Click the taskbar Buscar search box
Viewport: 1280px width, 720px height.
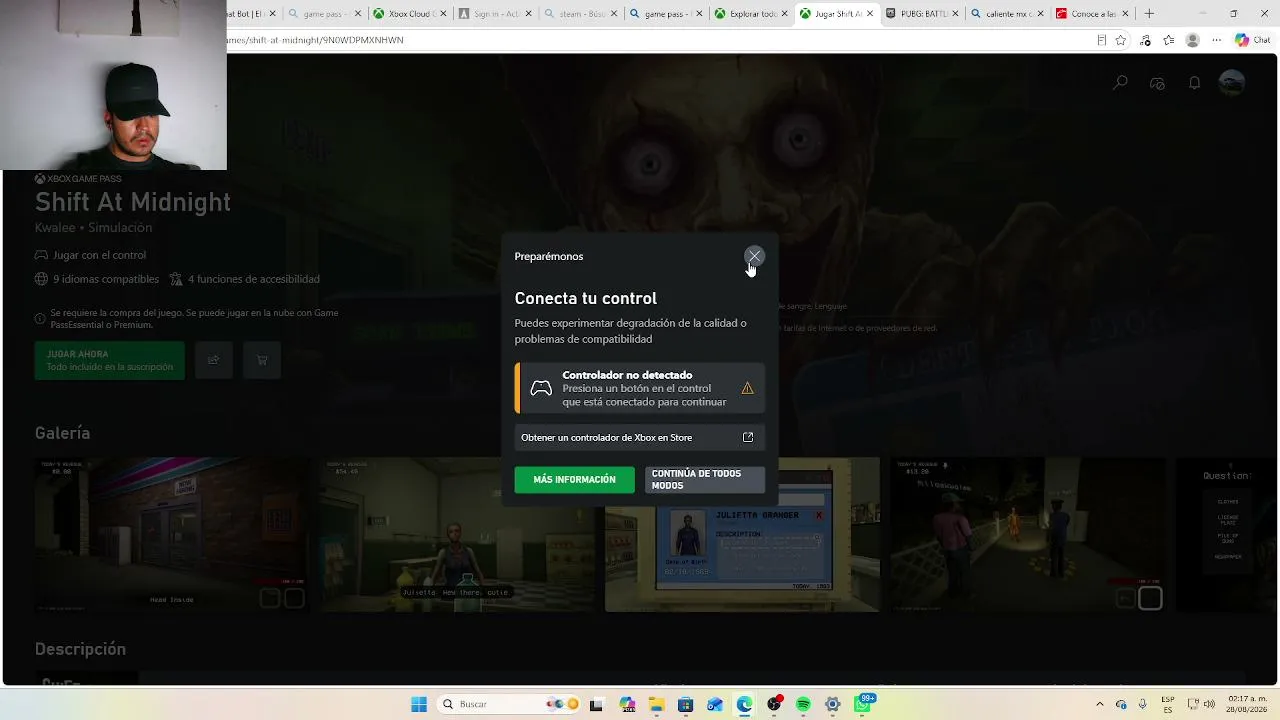click(510, 704)
